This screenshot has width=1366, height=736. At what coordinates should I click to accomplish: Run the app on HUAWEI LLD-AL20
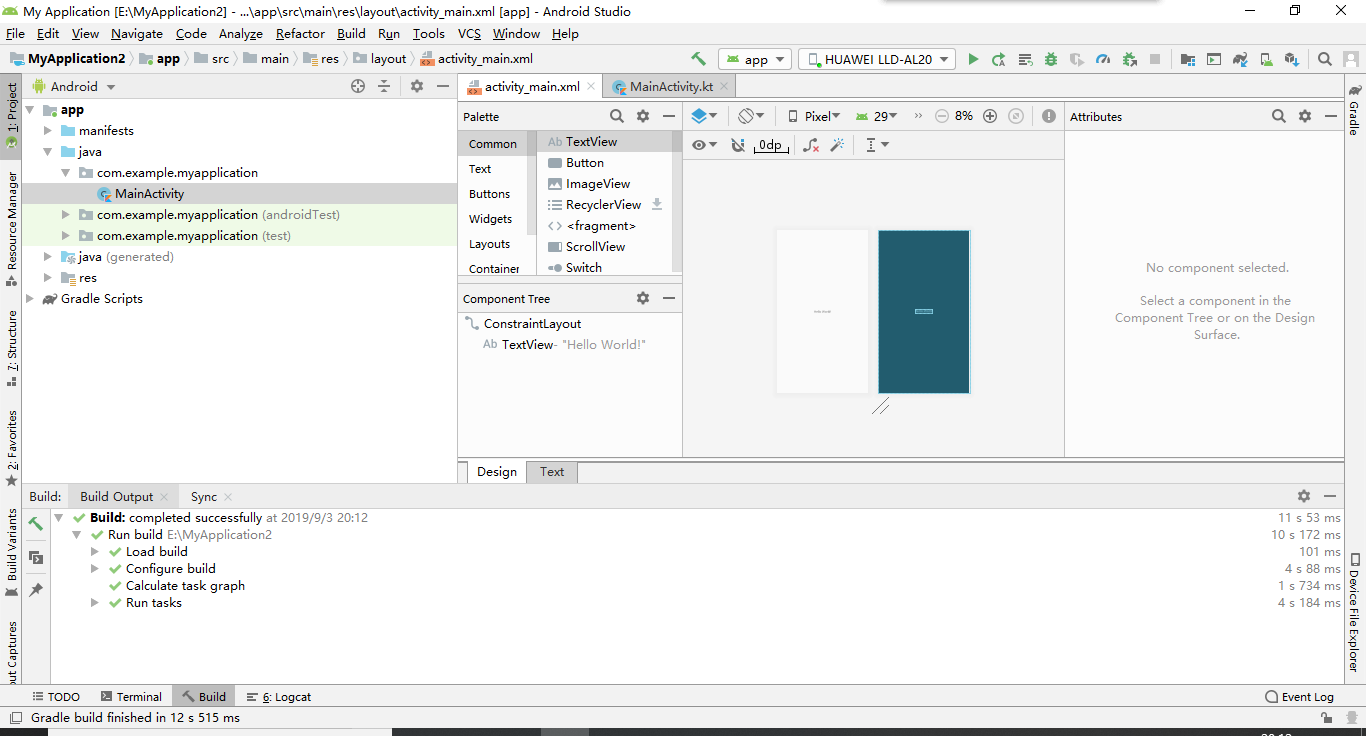tap(973, 59)
